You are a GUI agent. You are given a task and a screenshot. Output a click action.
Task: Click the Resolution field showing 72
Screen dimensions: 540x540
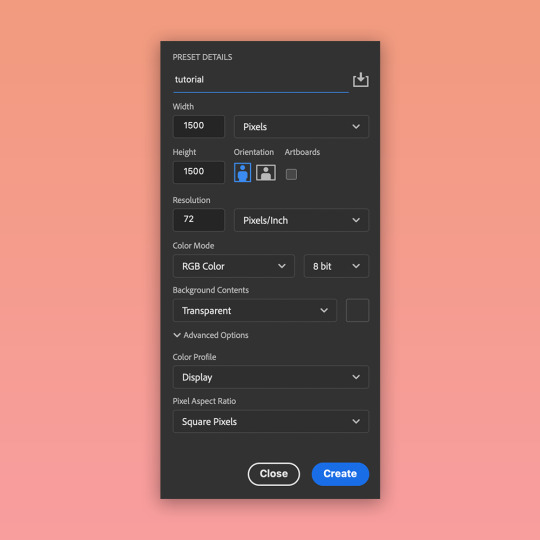click(199, 220)
